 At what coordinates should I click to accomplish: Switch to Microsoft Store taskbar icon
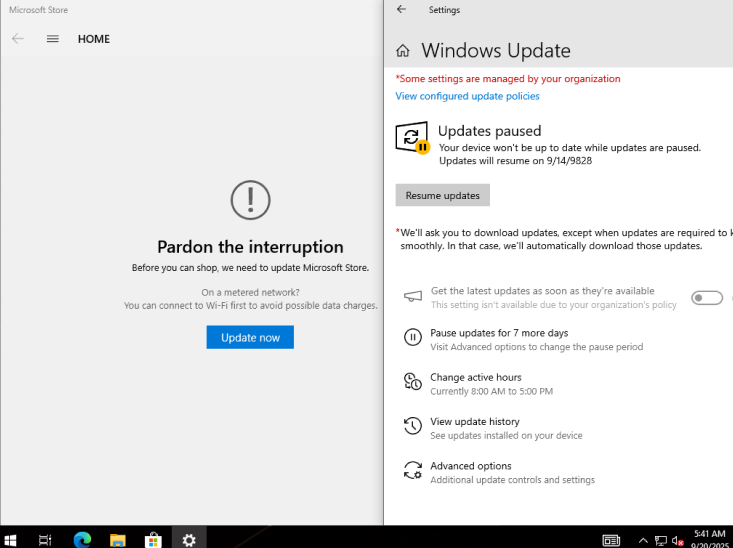pyautogui.click(x=153, y=540)
